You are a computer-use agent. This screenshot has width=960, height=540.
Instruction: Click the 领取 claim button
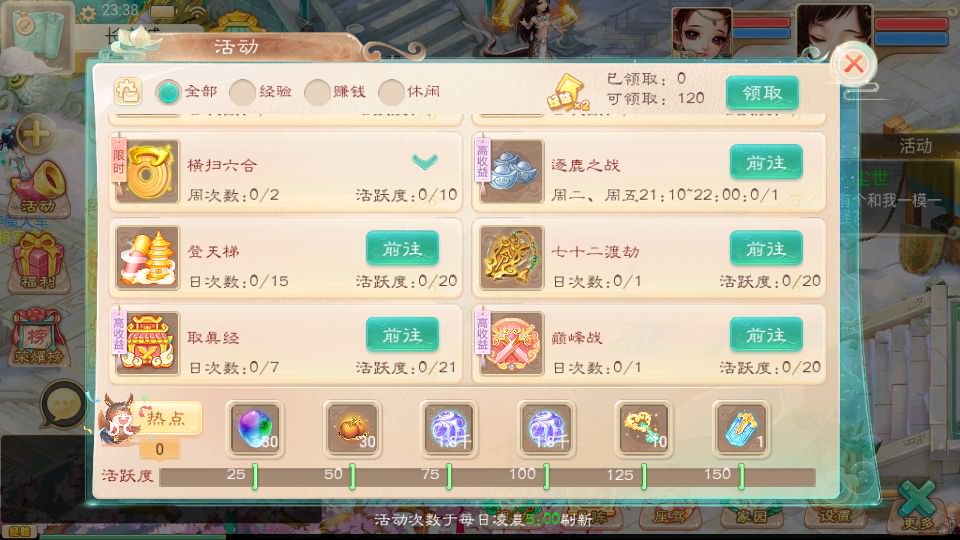click(x=762, y=93)
